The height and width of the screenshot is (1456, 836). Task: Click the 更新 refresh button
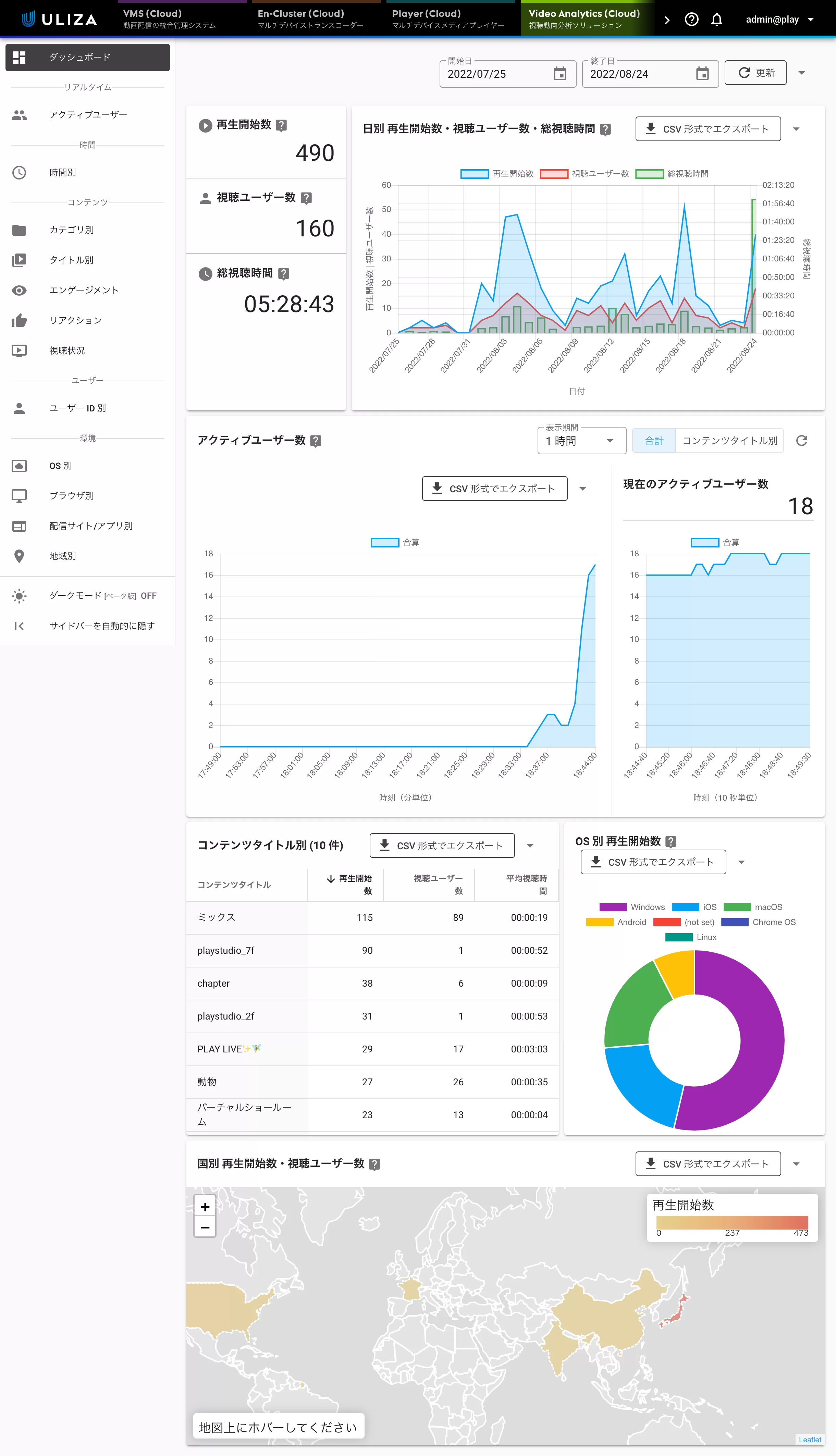pyautogui.click(x=755, y=73)
